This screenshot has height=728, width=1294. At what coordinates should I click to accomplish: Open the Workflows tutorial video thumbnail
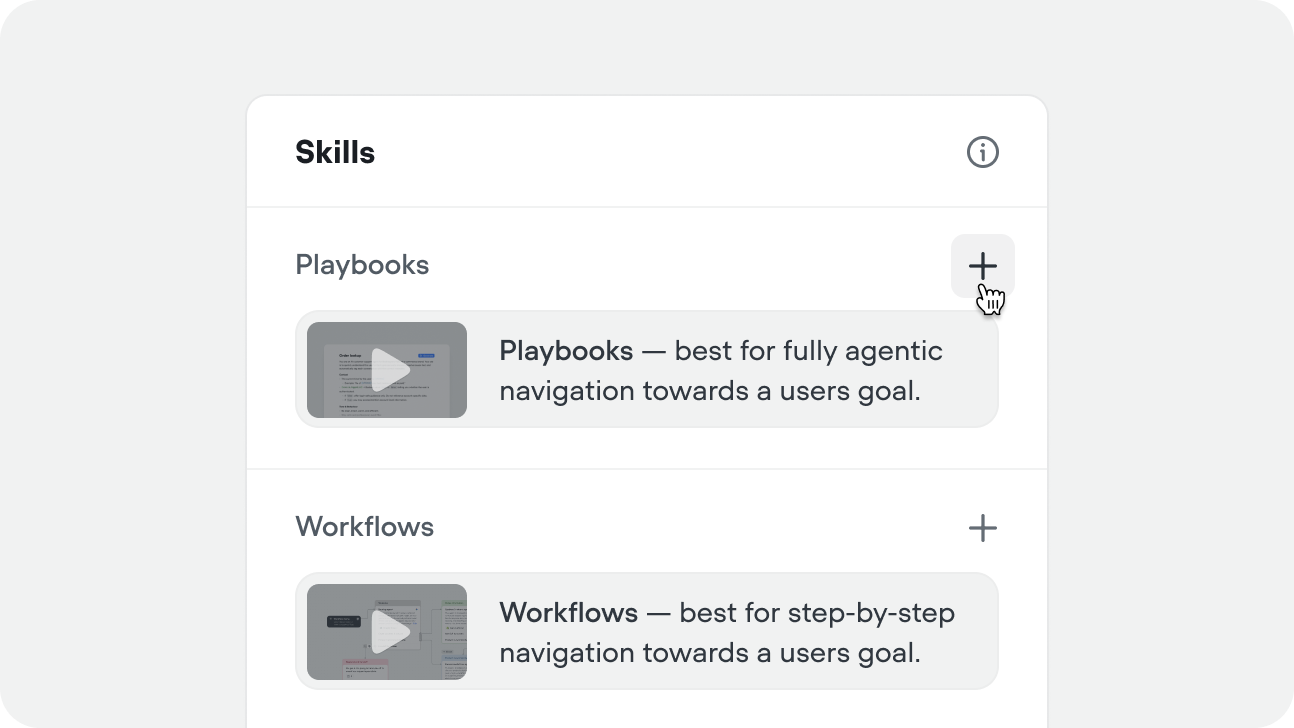point(387,631)
